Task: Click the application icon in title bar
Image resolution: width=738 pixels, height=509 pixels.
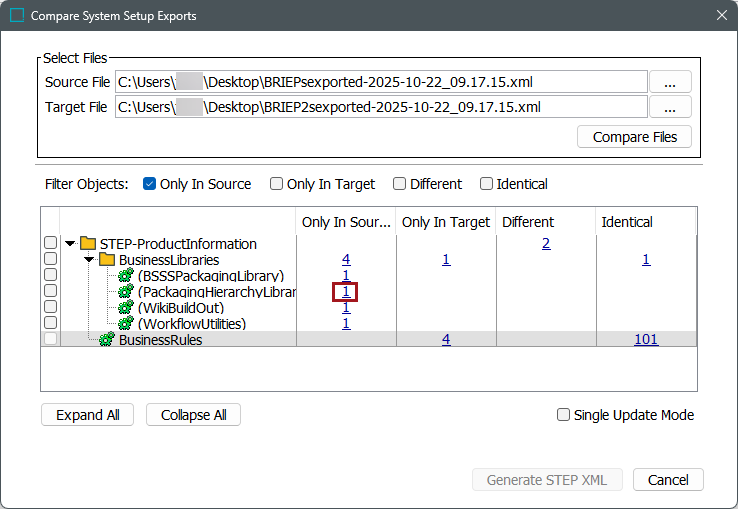Action: 16,16
